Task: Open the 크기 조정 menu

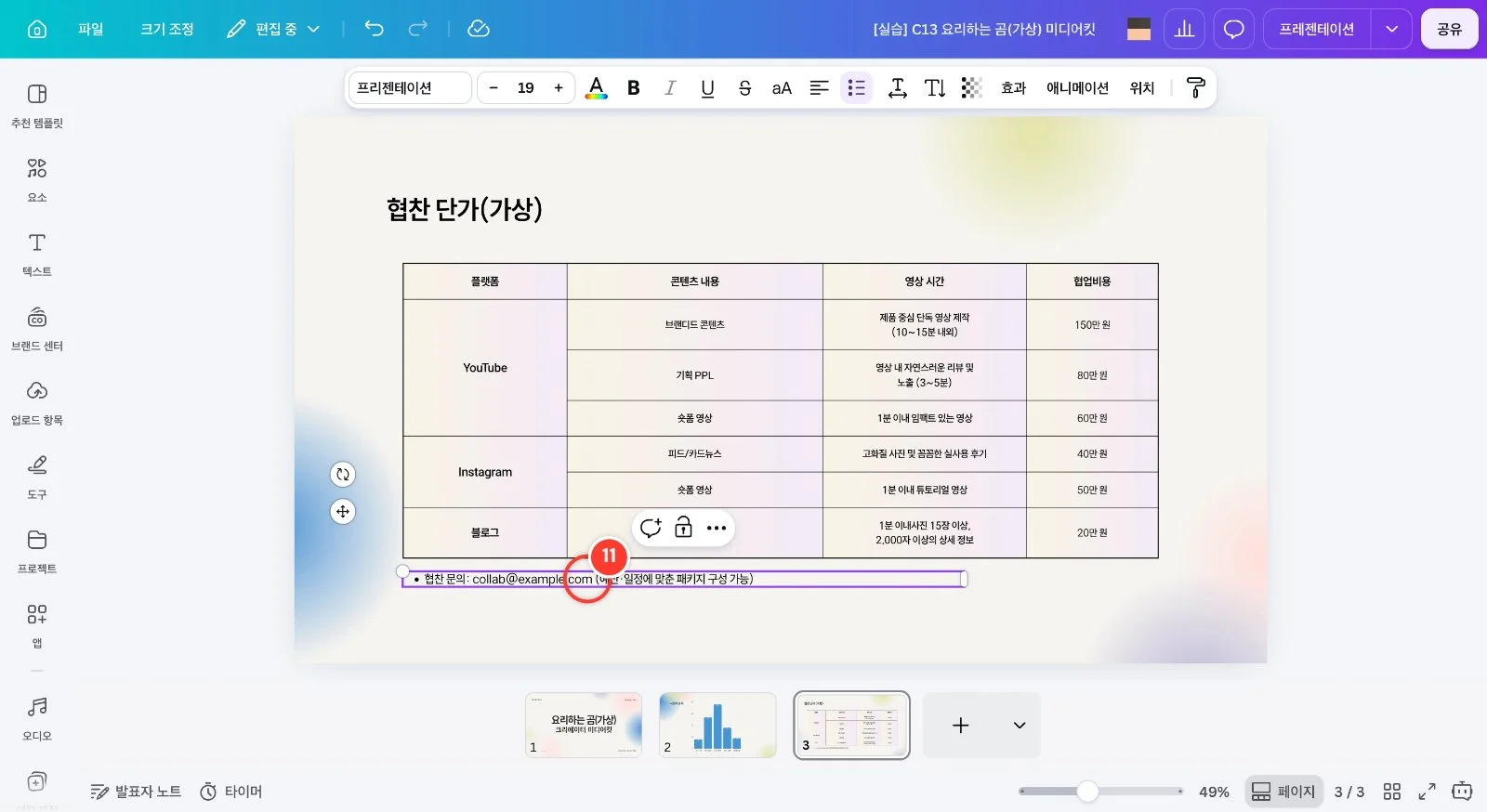Action: (x=167, y=29)
